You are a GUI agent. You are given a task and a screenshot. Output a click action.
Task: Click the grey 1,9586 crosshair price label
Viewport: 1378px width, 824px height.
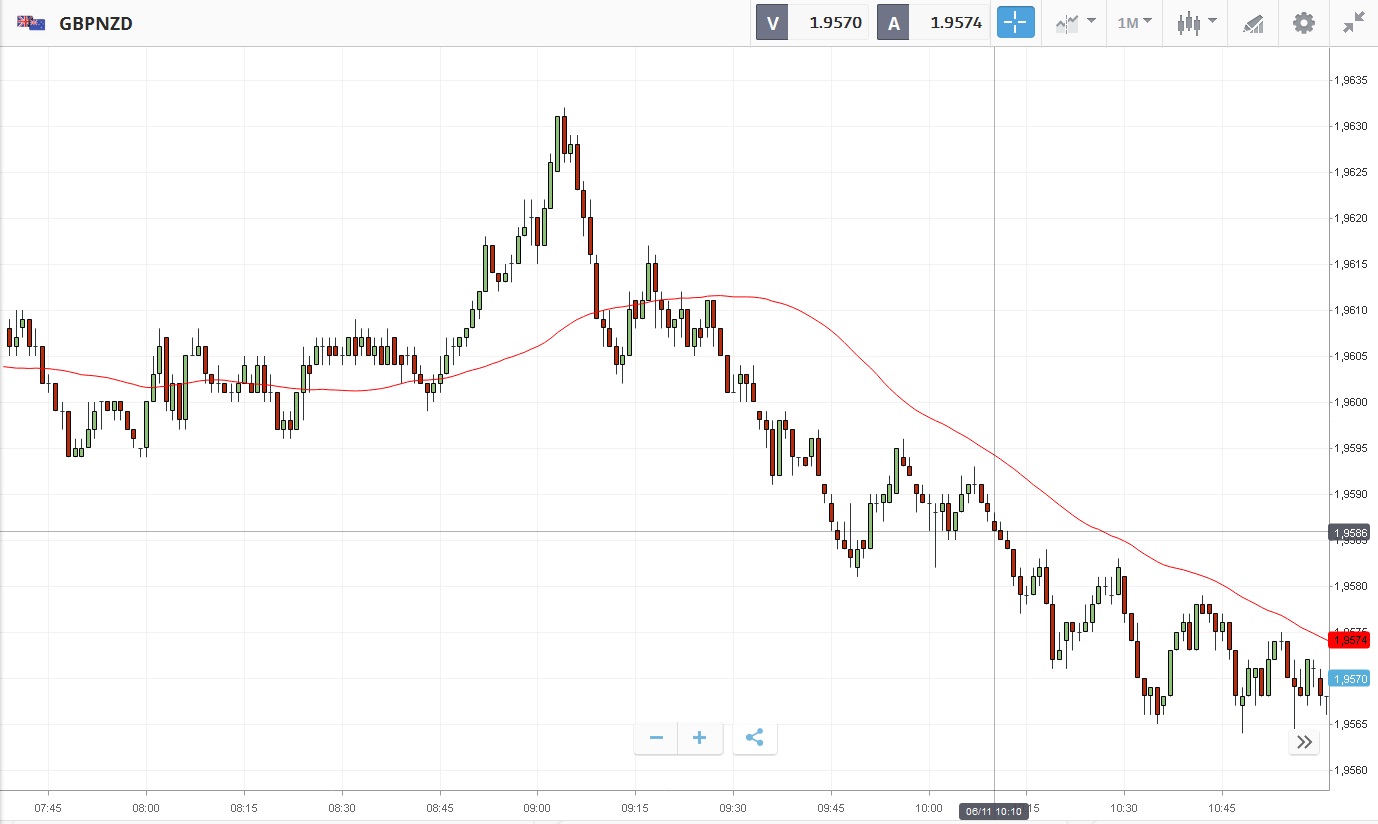(1349, 532)
